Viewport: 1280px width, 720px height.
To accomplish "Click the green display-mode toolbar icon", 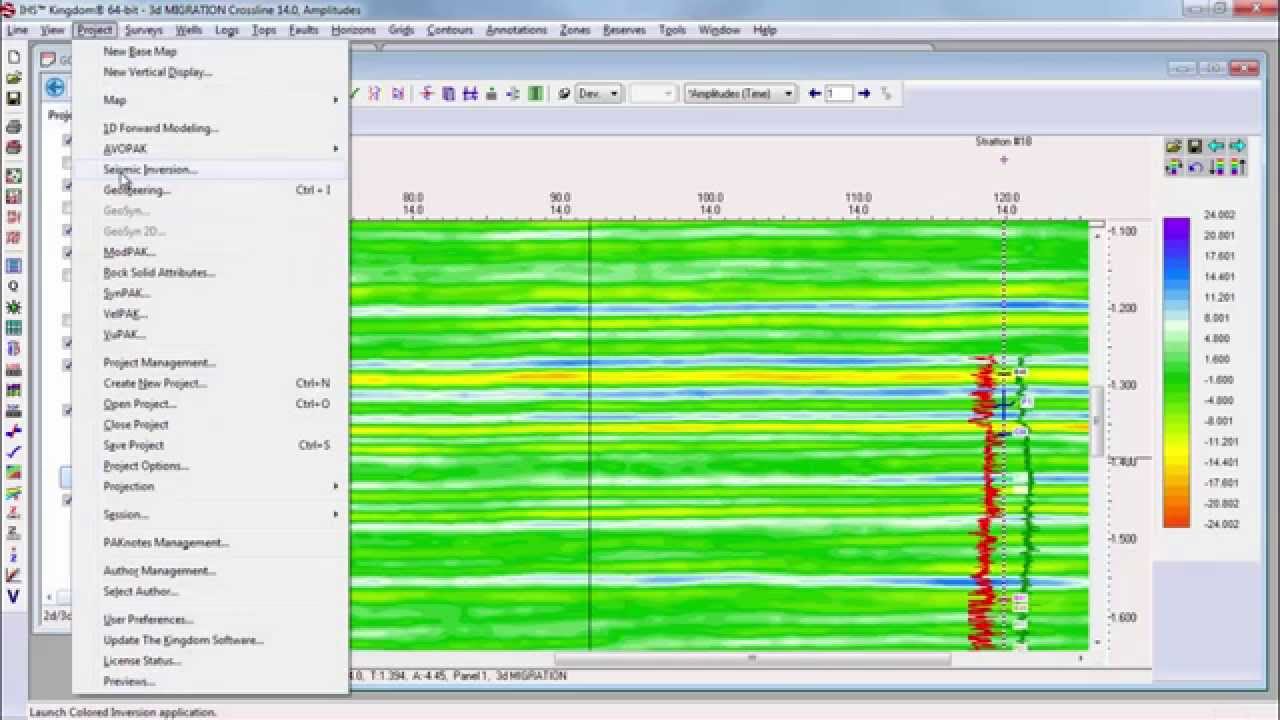I will coord(536,93).
